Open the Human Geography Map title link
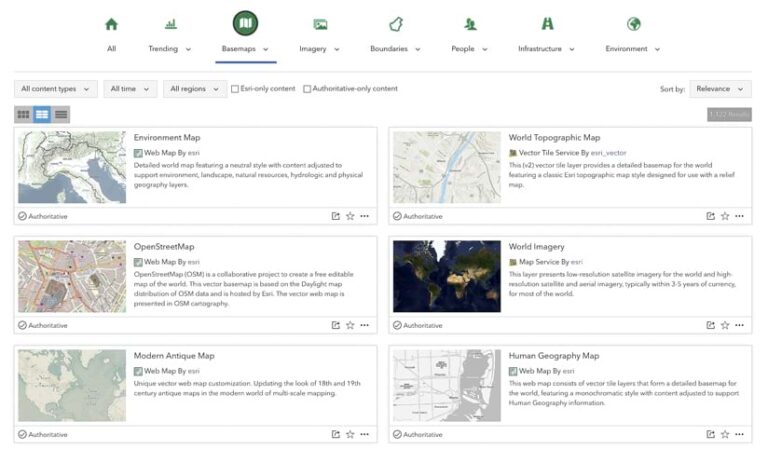768x449 pixels. pos(554,356)
